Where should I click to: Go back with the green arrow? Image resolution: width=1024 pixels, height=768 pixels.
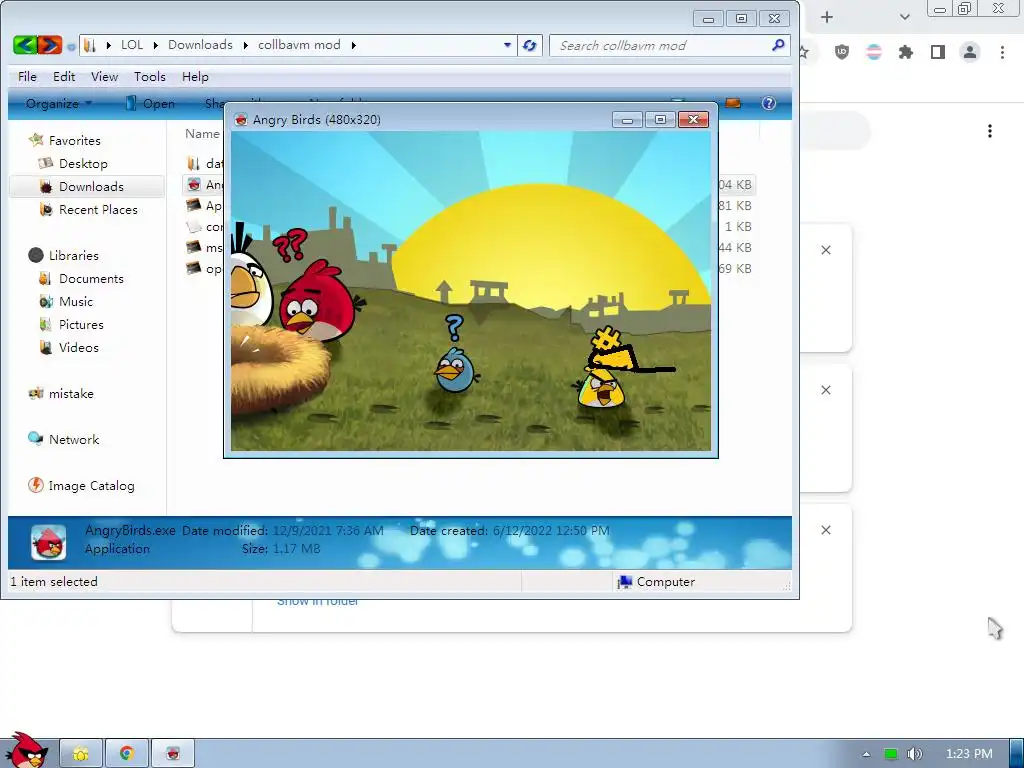click(x=25, y=45)
